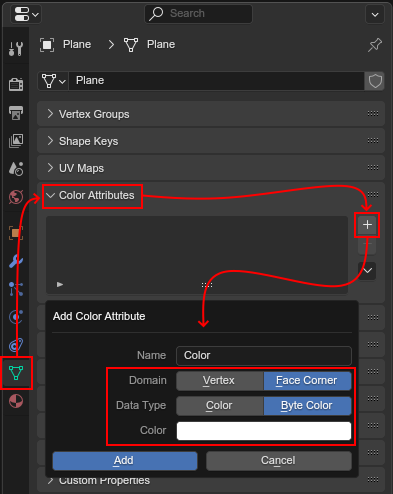Set Domain to Vertex

coord(220,380)
